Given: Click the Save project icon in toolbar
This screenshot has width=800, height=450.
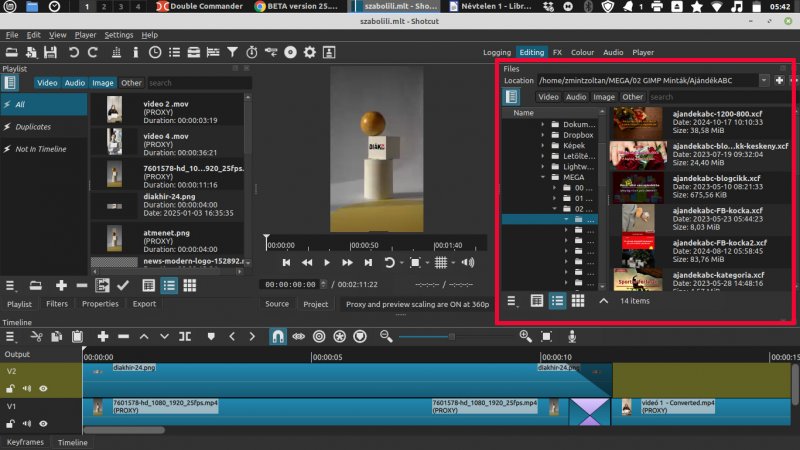Looking at the screenshot, I should (51, 52).
